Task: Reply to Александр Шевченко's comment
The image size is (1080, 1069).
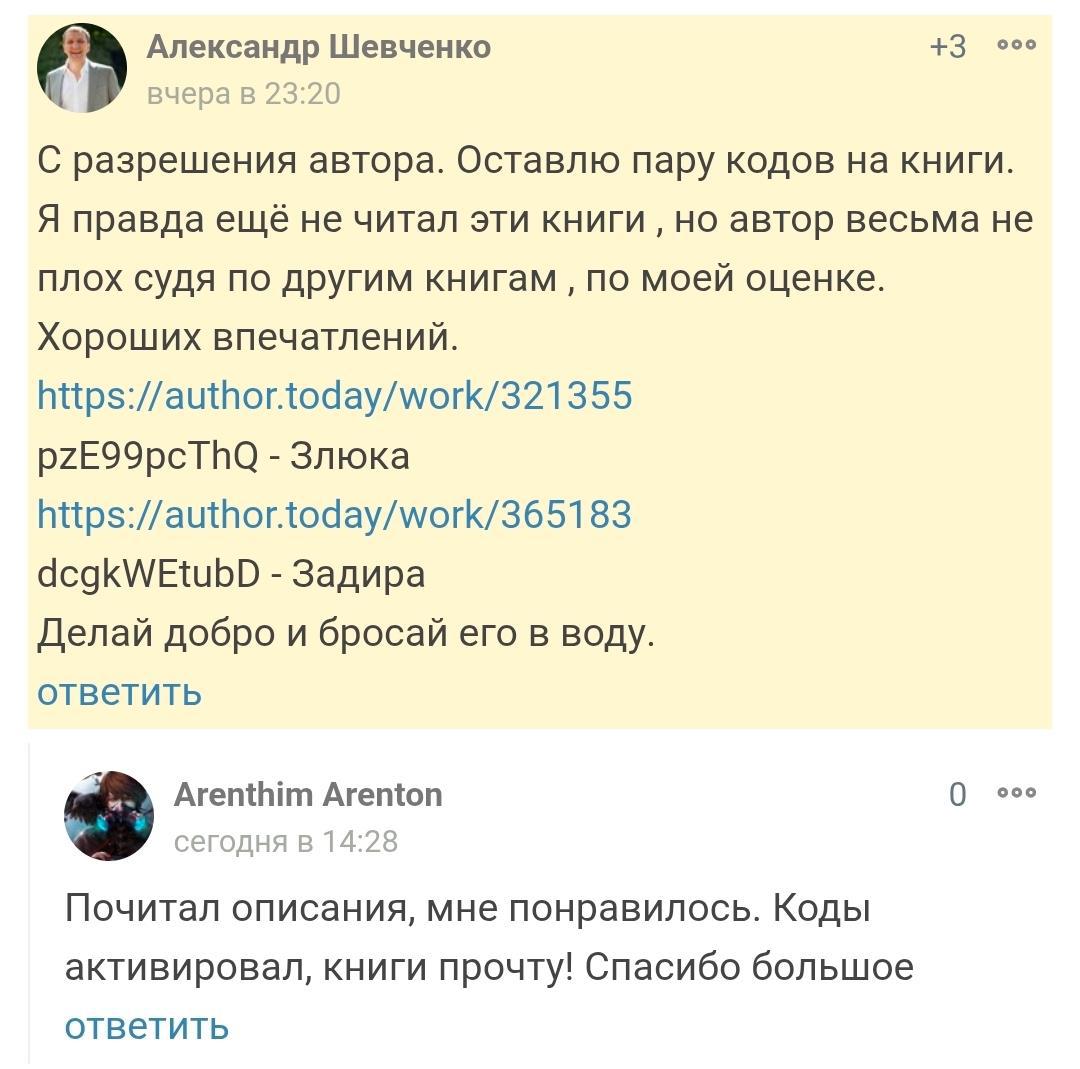Action: 119,691
